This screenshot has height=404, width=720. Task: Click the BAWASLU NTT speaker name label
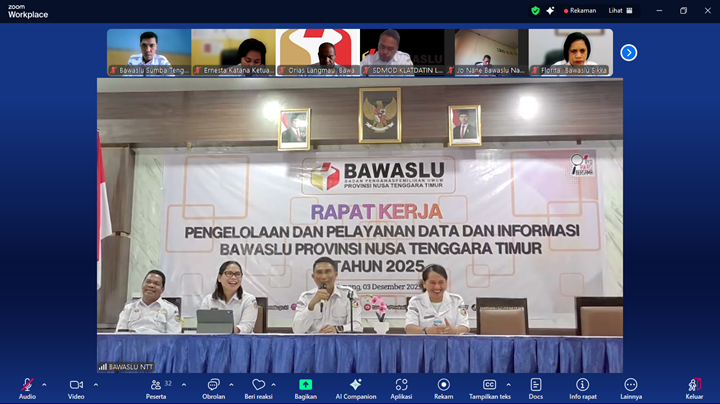(x=126, y=367)
